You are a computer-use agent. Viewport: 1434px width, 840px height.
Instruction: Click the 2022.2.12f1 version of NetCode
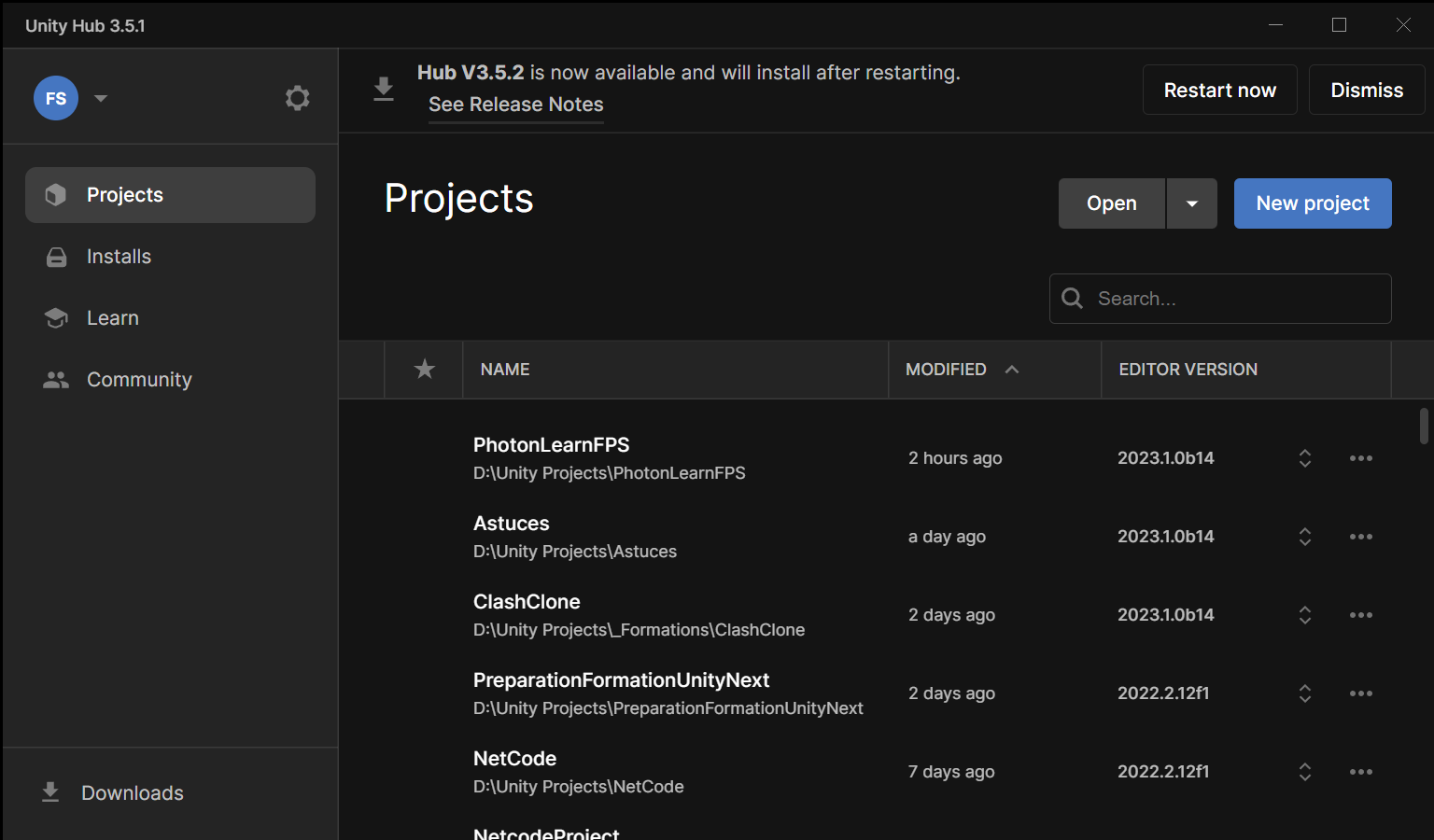pyautogui.click(x=1163, y=772)
